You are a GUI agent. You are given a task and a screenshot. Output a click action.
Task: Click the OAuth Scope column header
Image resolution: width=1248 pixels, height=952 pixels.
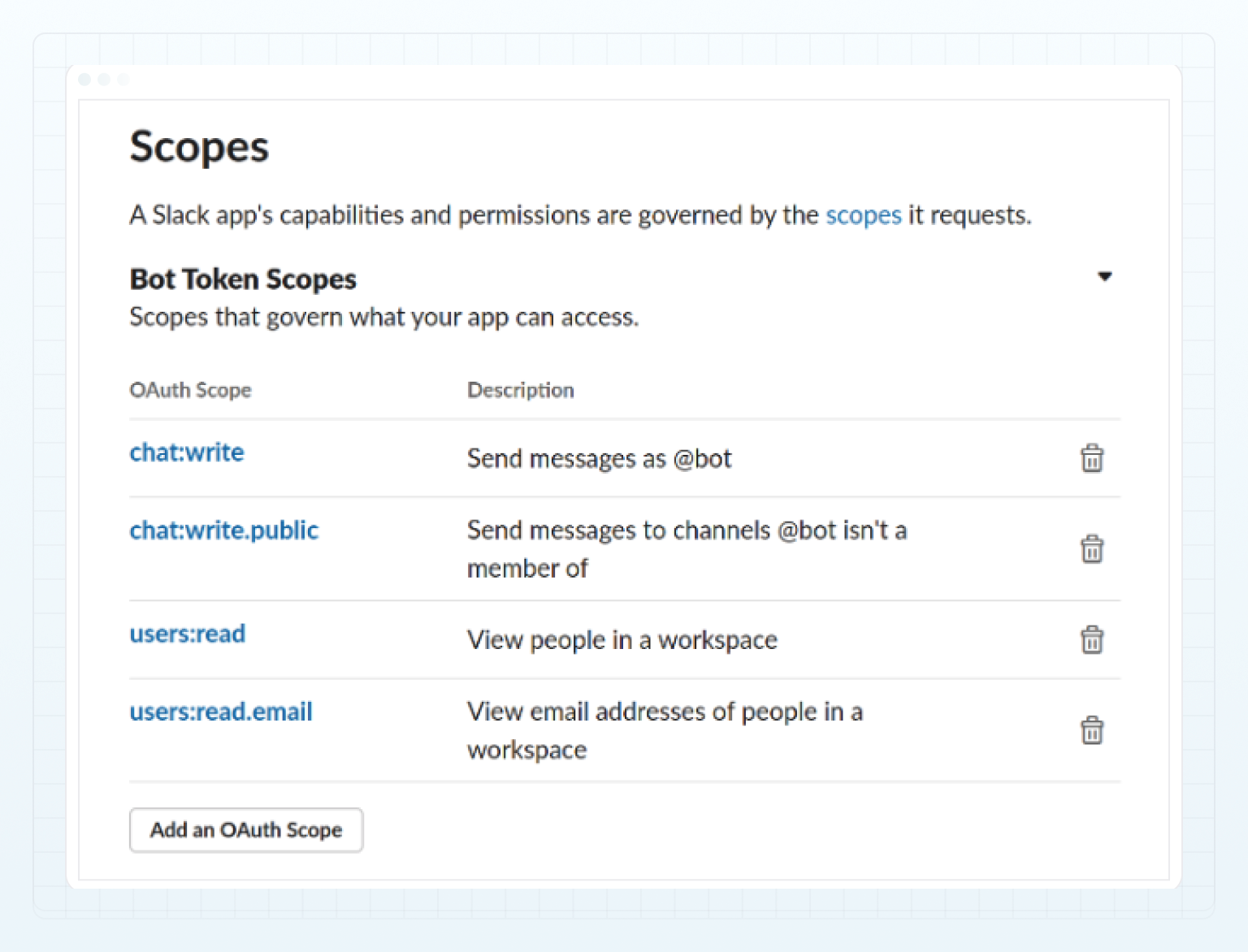pos(190,391)
